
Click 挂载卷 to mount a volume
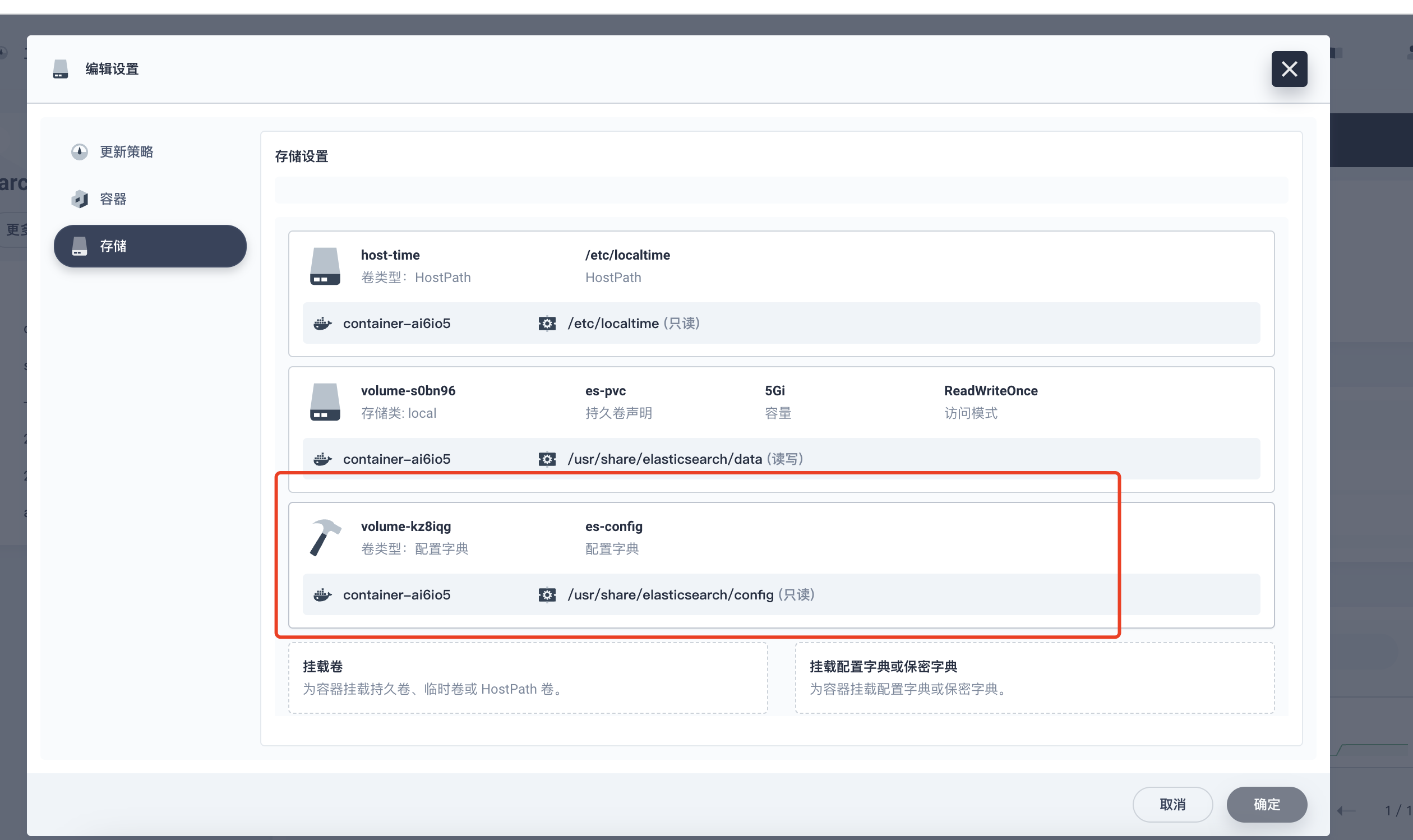point(528,677)
